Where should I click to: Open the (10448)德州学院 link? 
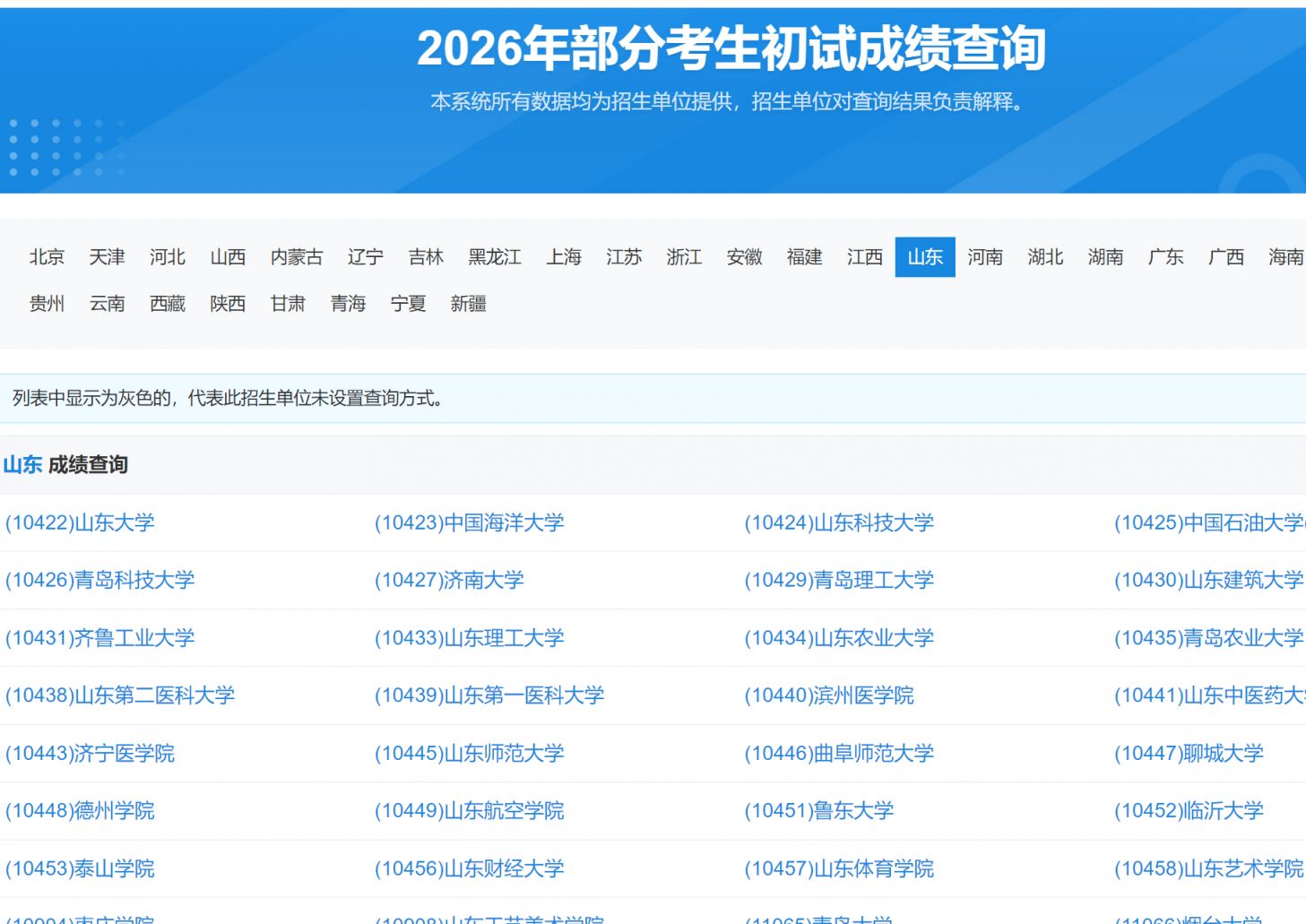[x=80, y=811]
